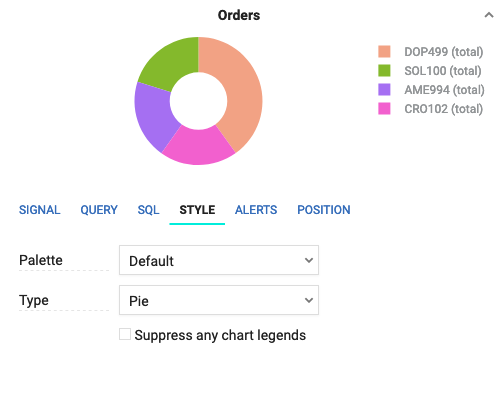The image size is (504, 418).
Task: Click the AME994 purple legend swatch
Action: (x=384, y=90)
